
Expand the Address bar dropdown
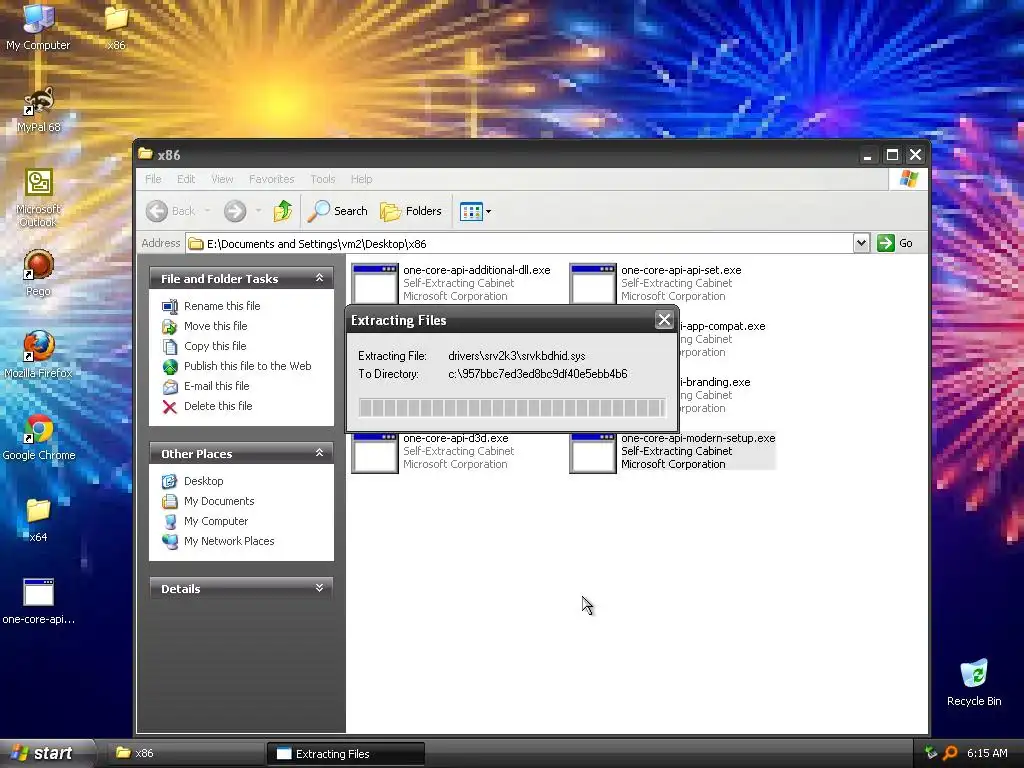[861, 243]
